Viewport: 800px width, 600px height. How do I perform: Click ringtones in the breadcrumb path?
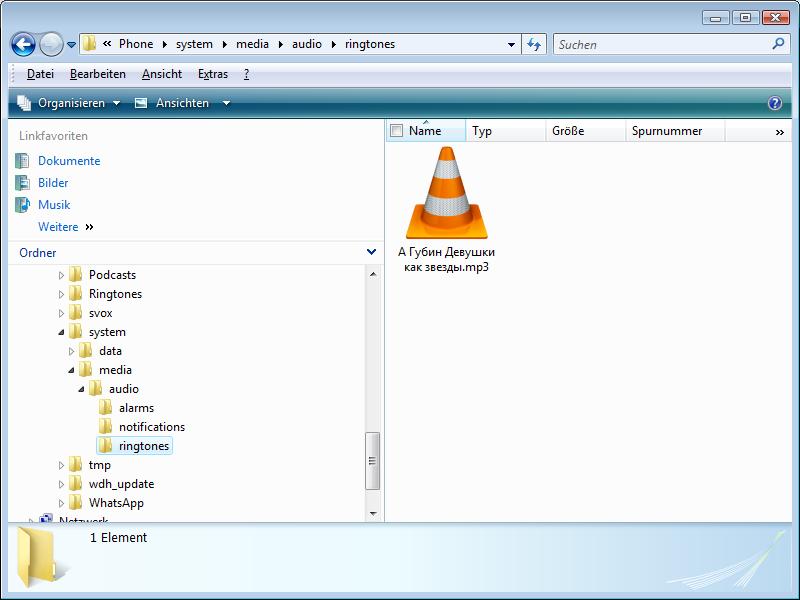[370, 44]
